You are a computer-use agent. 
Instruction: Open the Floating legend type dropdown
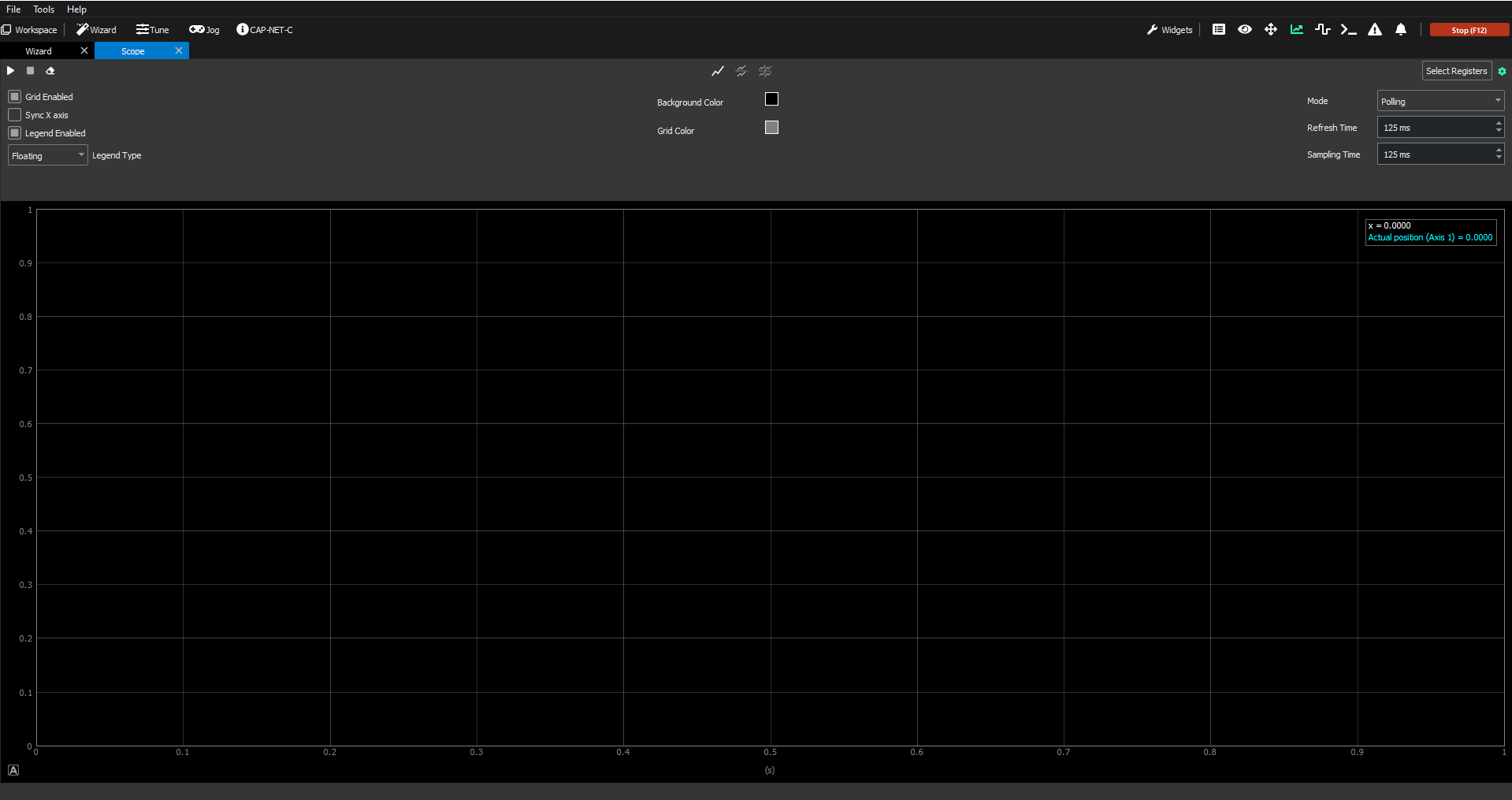[47, 156]
